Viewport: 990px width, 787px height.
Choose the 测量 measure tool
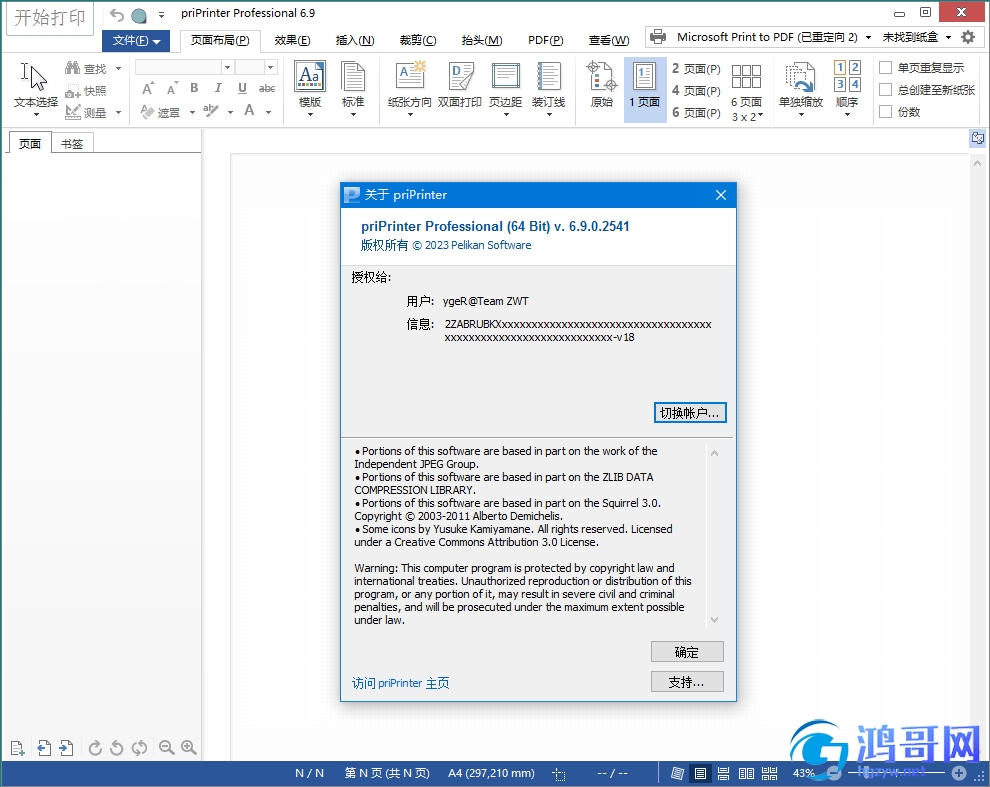coord(86,112)
